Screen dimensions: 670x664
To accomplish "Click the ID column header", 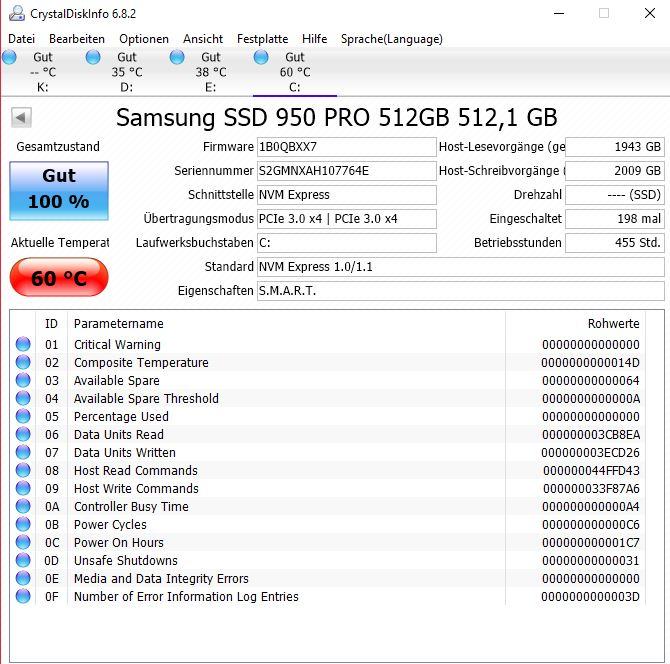I will pos(51,323).
